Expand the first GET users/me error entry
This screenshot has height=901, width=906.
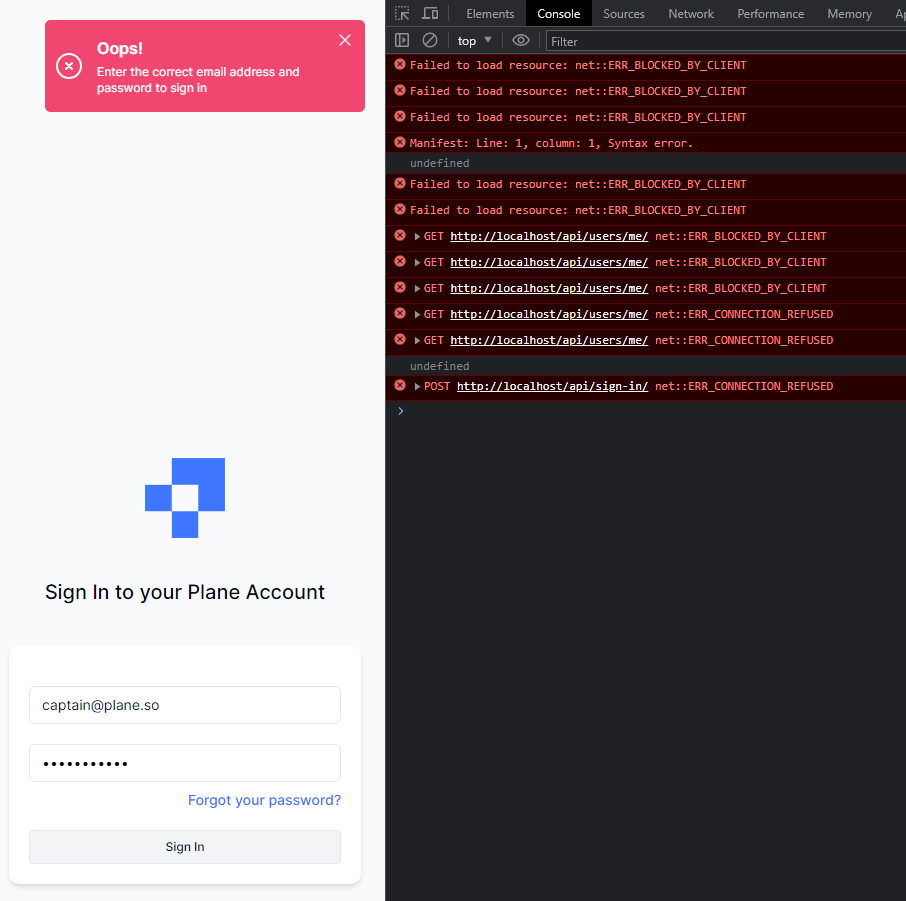(x=417, y=236)
